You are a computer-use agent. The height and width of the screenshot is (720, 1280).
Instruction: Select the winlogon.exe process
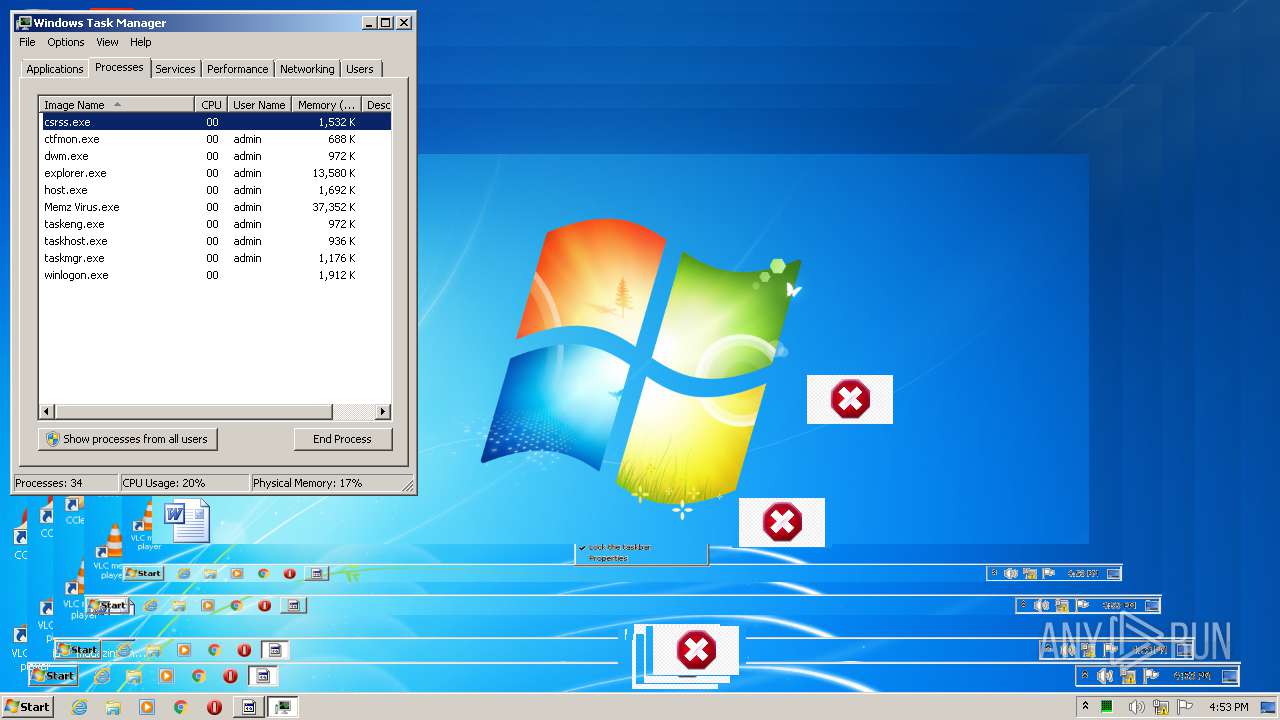click(x=215, y=275)
